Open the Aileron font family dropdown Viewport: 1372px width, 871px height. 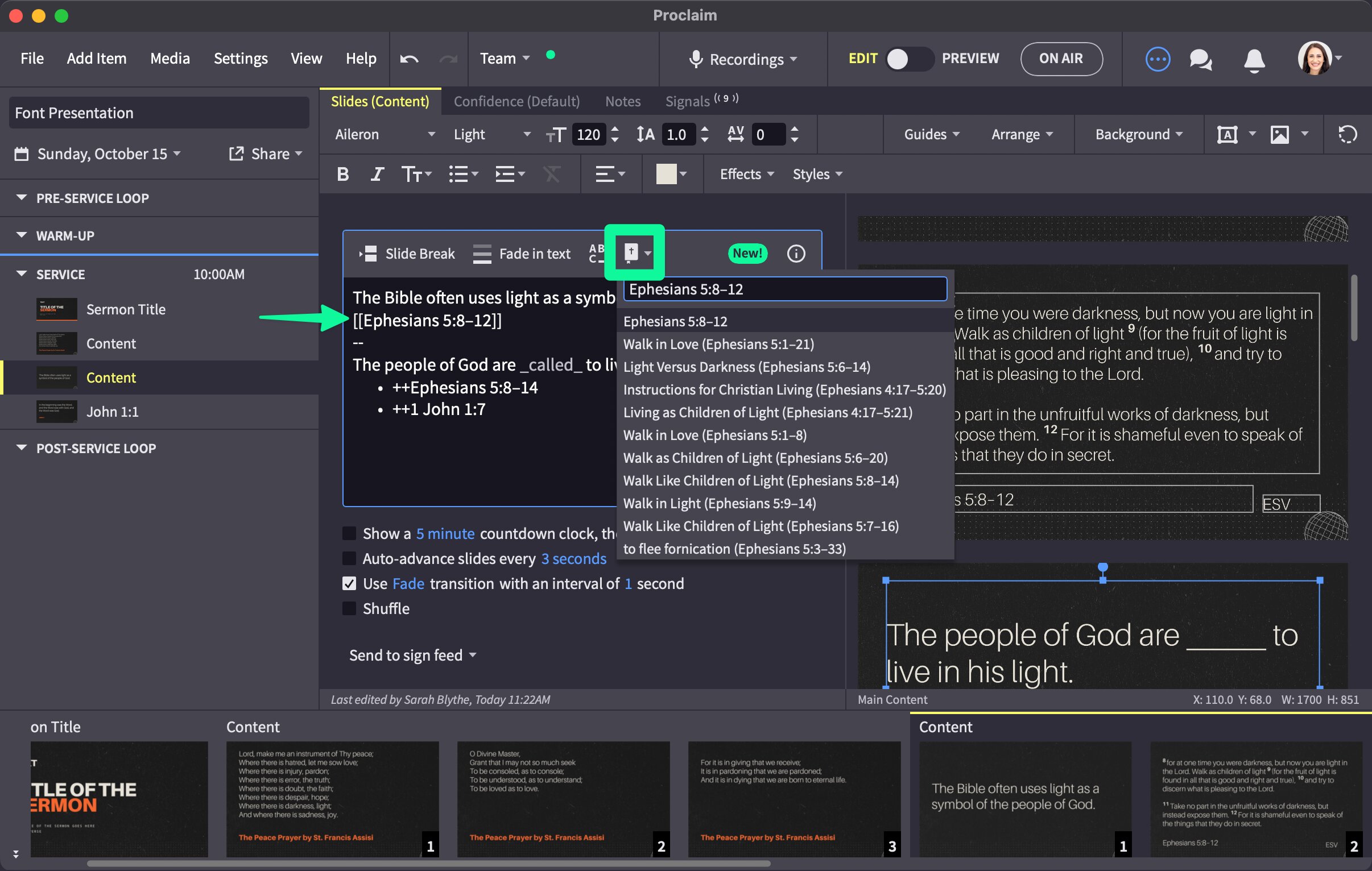tap(385, 135)
